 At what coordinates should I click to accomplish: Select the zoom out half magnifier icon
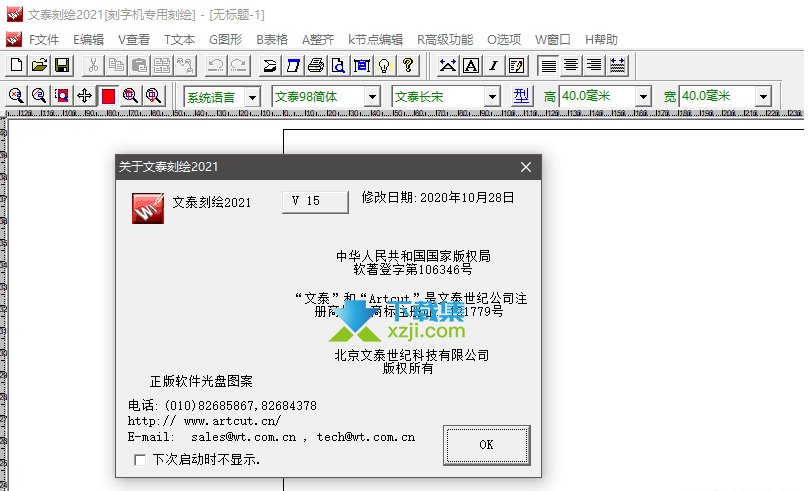39,95
